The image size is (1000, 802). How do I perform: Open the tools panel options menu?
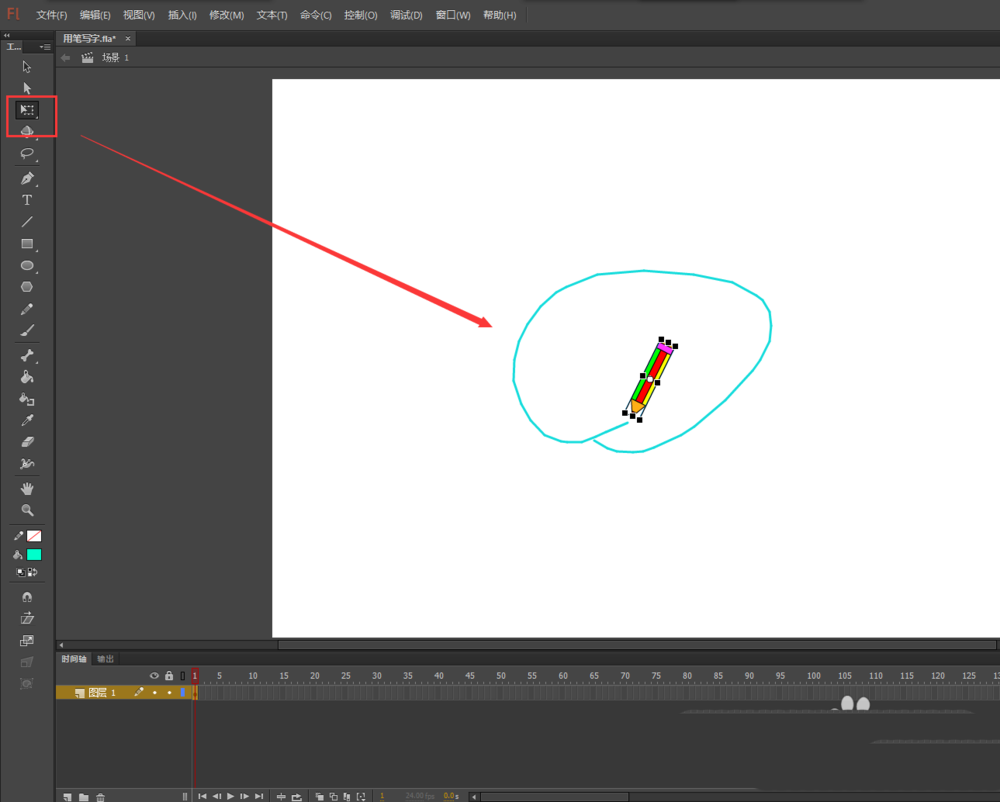[x=45, y=47]
